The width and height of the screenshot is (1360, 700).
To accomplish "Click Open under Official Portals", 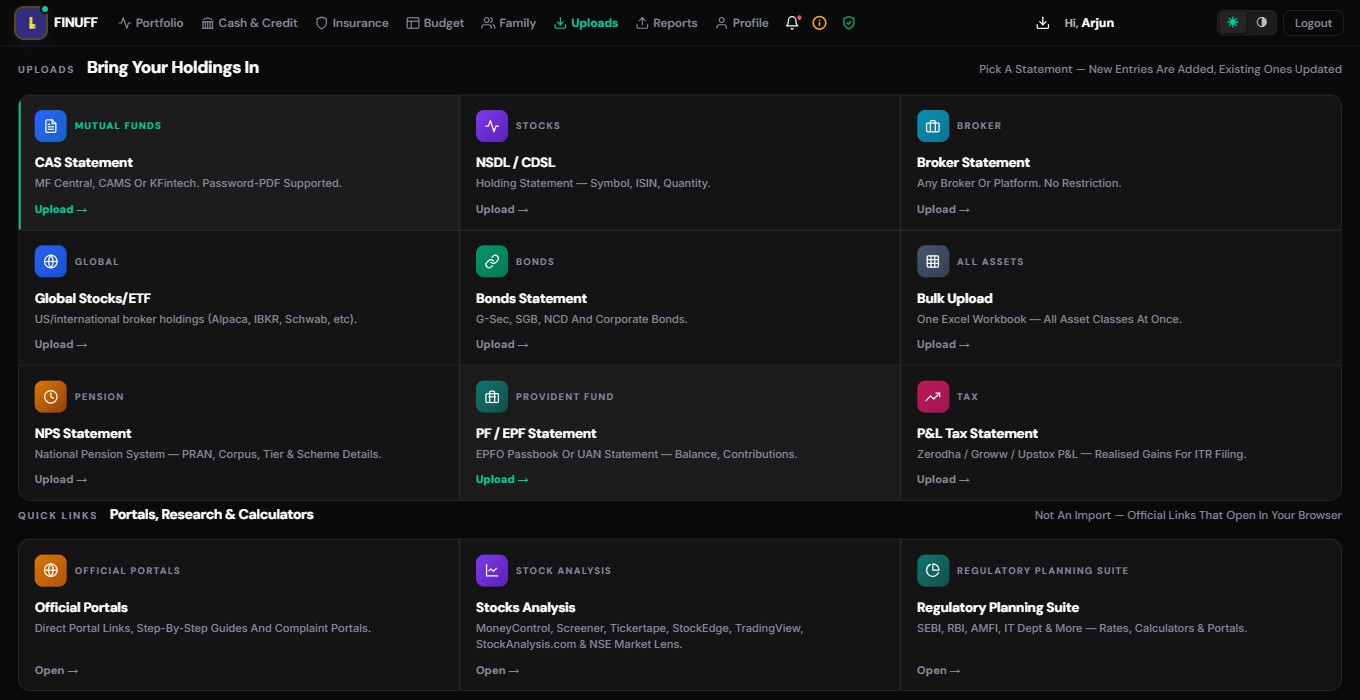I will [x=57, y=671].
